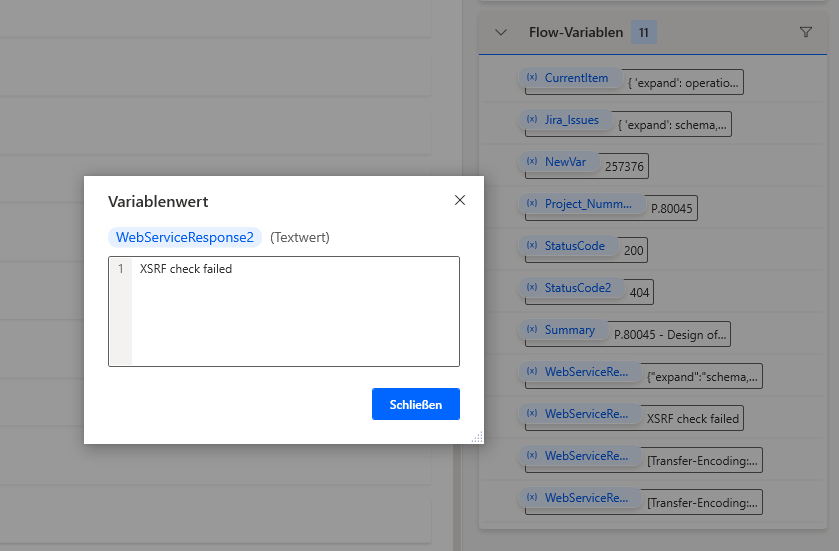Viewport: 839px width, 551px height.
Task: Close the Variablenwert dialog with X
Action: pyautogui.click(x=460, y=200)
